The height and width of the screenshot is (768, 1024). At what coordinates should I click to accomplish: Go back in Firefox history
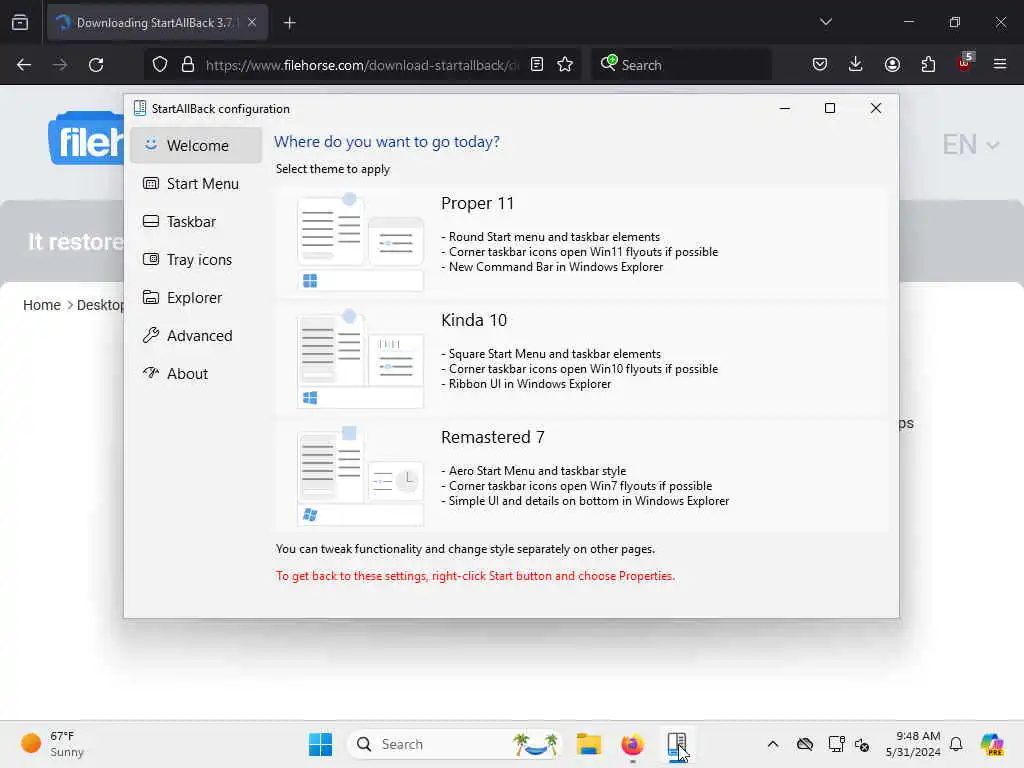coord(24,65)
